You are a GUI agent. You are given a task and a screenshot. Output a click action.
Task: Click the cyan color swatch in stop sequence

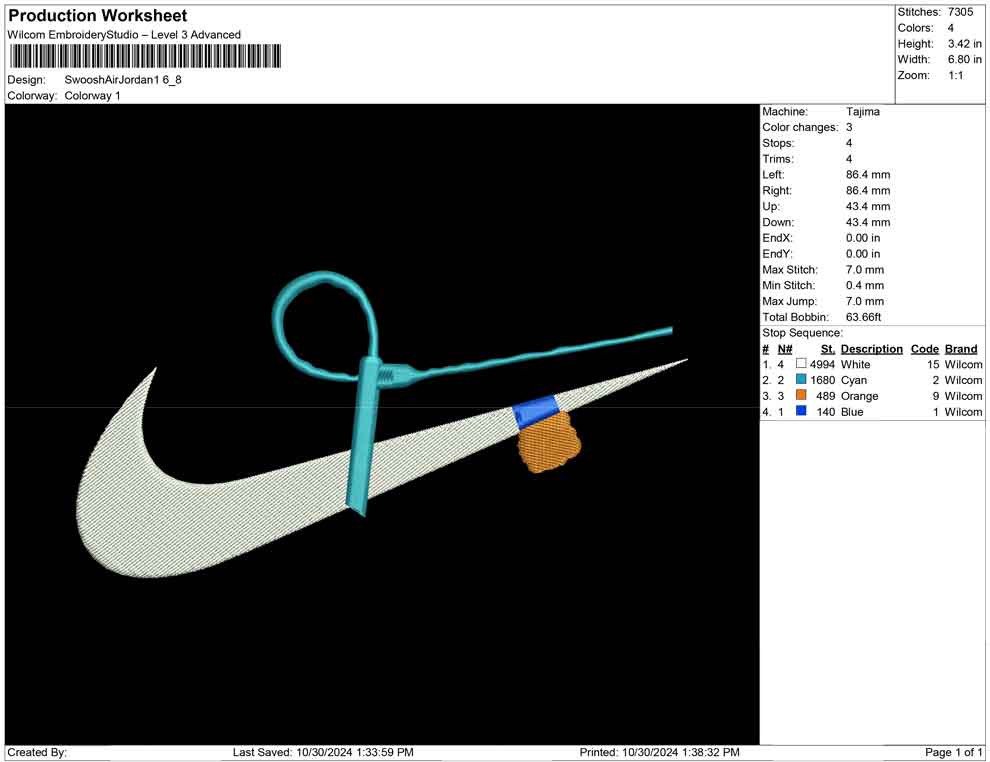pyautogui.click(x=801, y=381)
